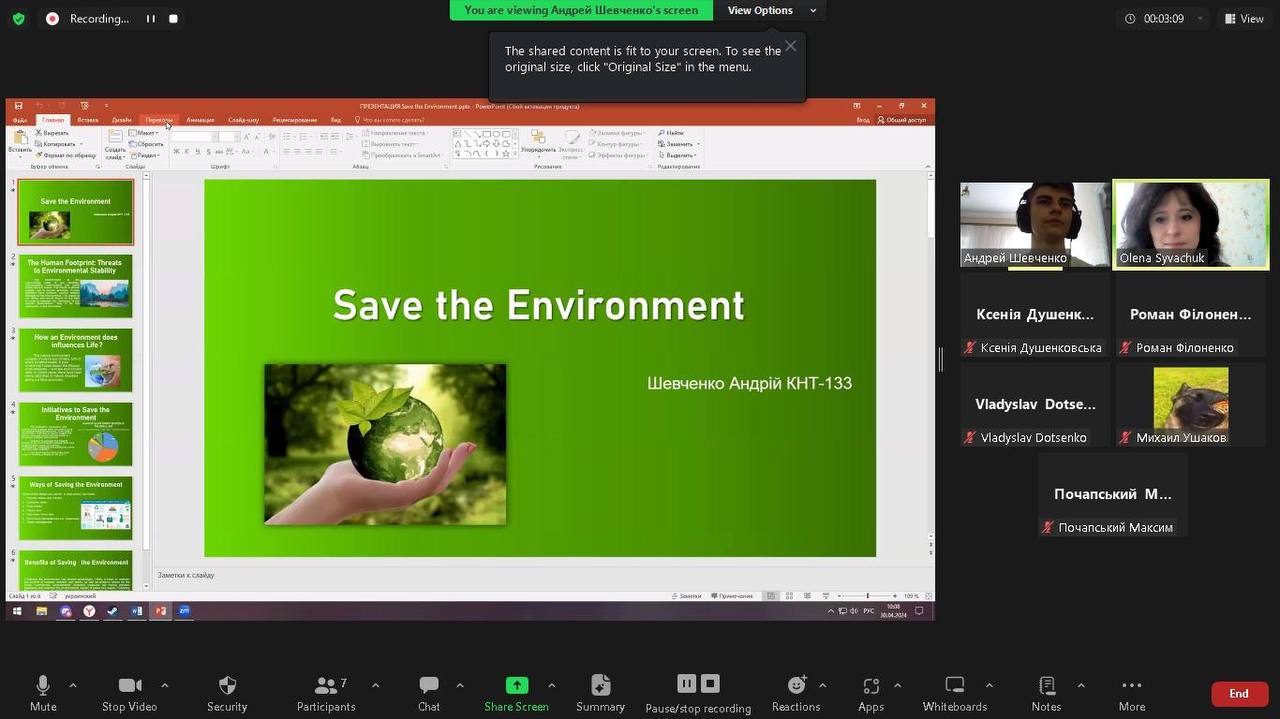This screenshot has width=1280, height=719.
Task: Mute the microphone
Action: point(43,692)
